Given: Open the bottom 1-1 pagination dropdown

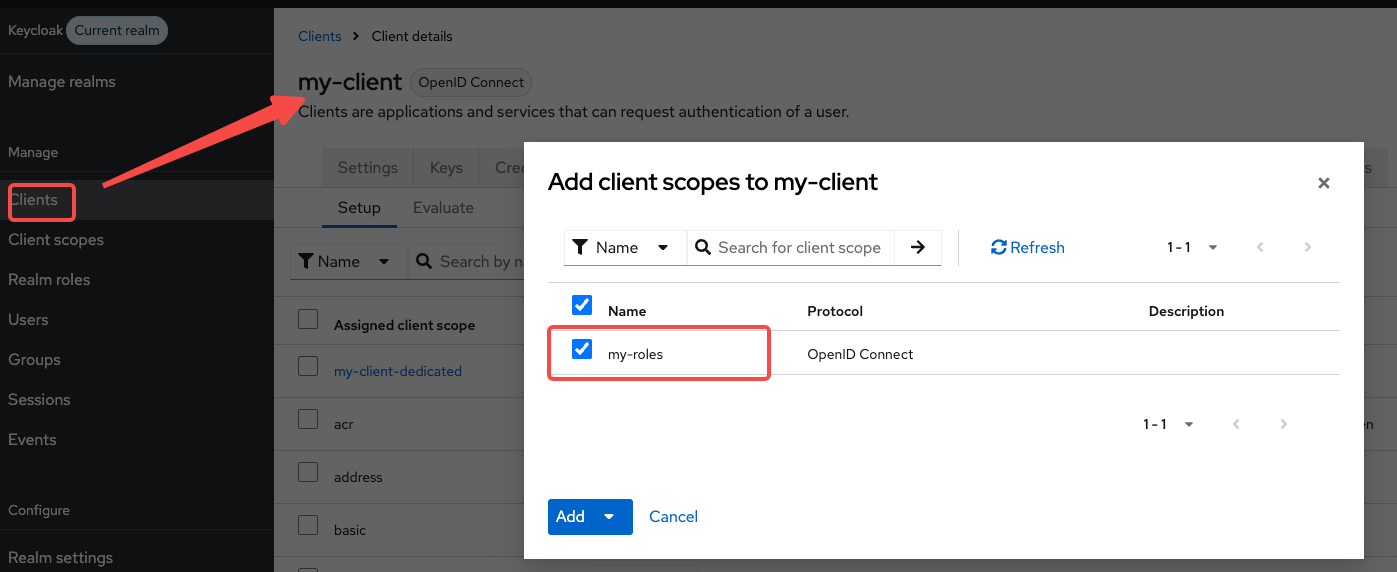Looking at the screenshot, I should (x=1168, y=425).
